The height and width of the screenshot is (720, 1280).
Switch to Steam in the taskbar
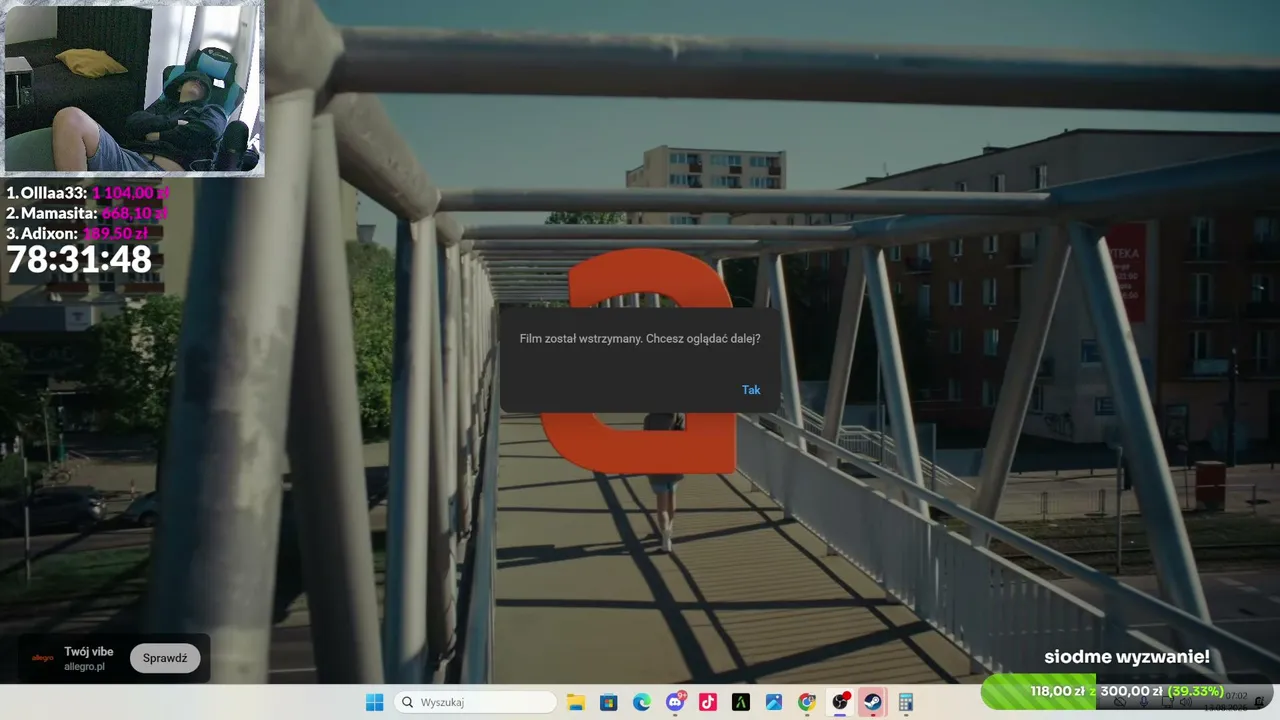coord(873,702)
